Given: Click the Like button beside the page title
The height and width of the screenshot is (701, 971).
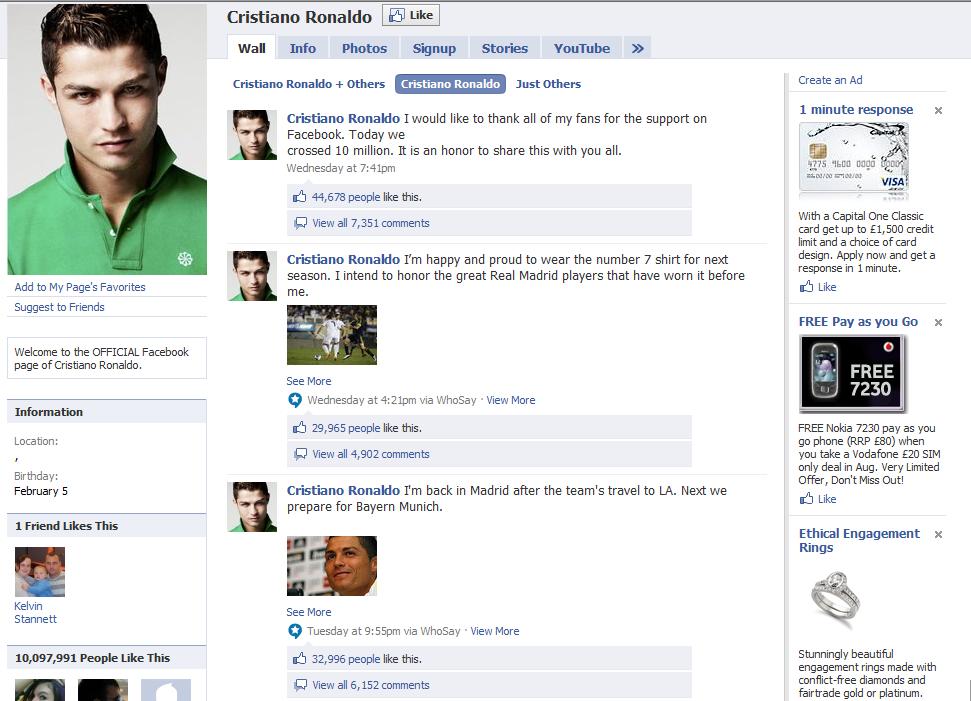Looking at the screenshot, I should click(x=411, y=15).
